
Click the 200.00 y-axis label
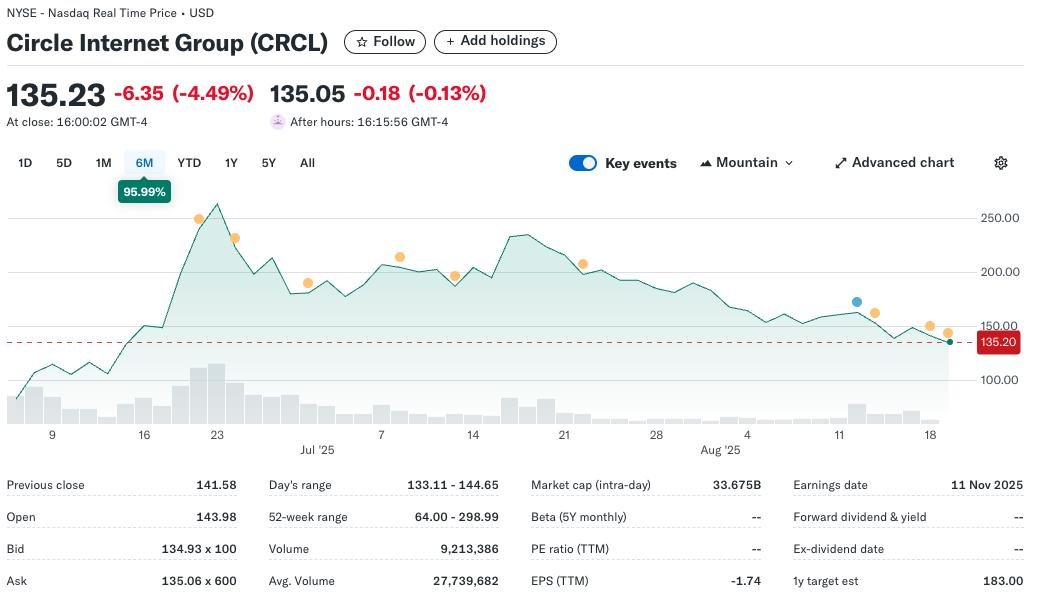[x=999, y=272]
